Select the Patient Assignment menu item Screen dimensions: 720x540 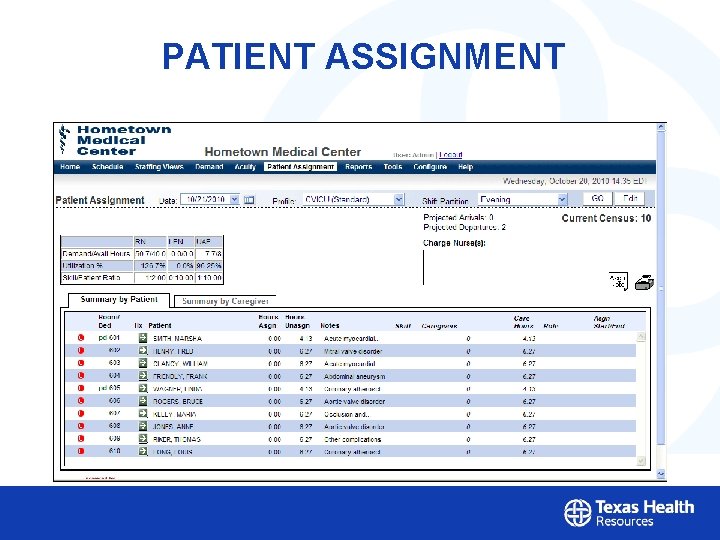(x=300, y=167)
